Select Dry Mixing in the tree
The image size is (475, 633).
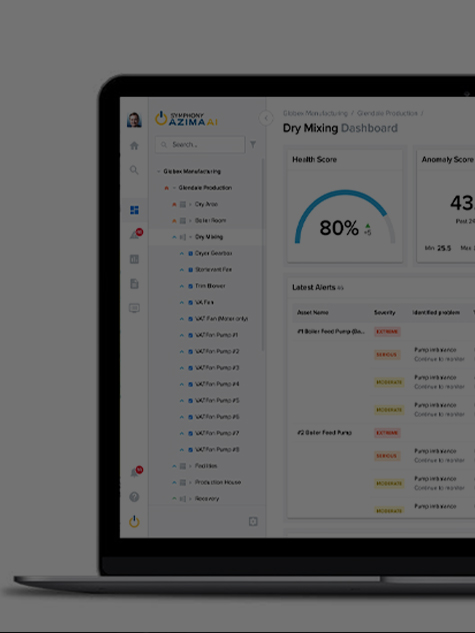tap(209, 237)
